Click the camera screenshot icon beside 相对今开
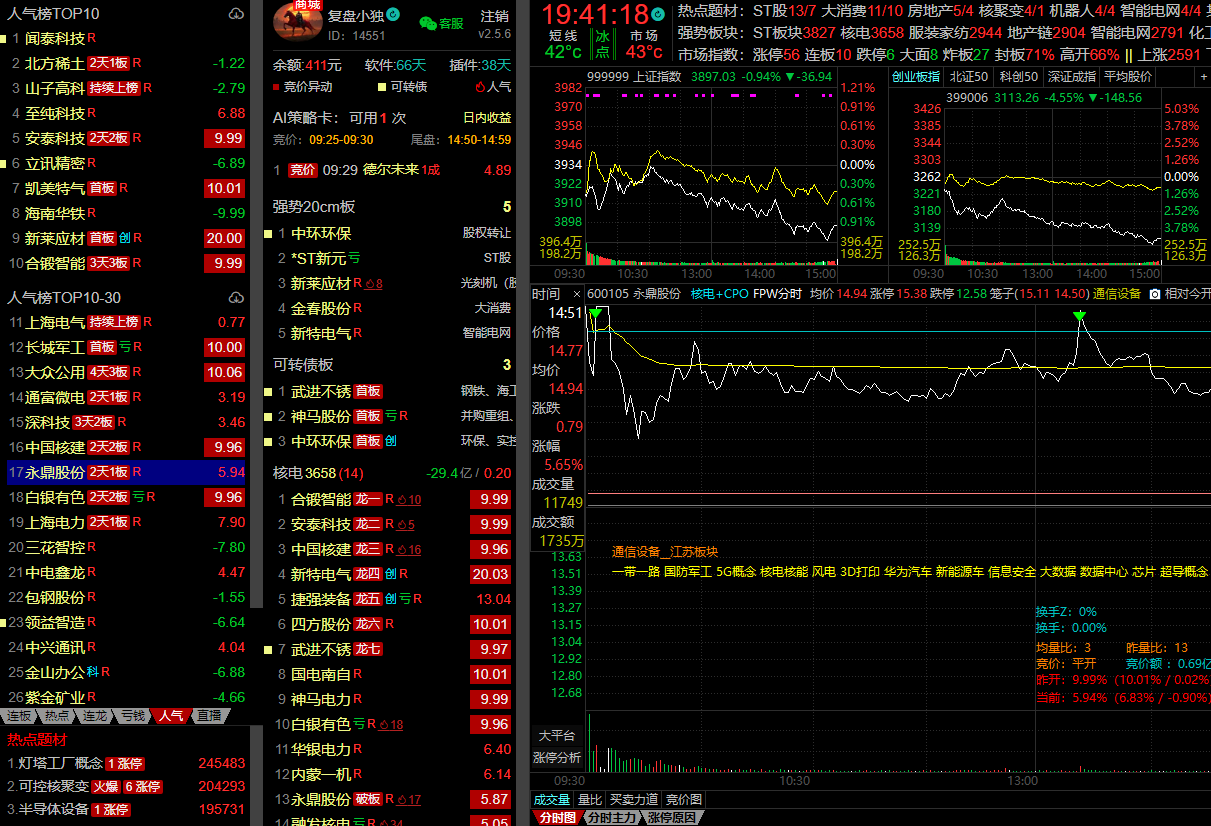 point(1155,294)
